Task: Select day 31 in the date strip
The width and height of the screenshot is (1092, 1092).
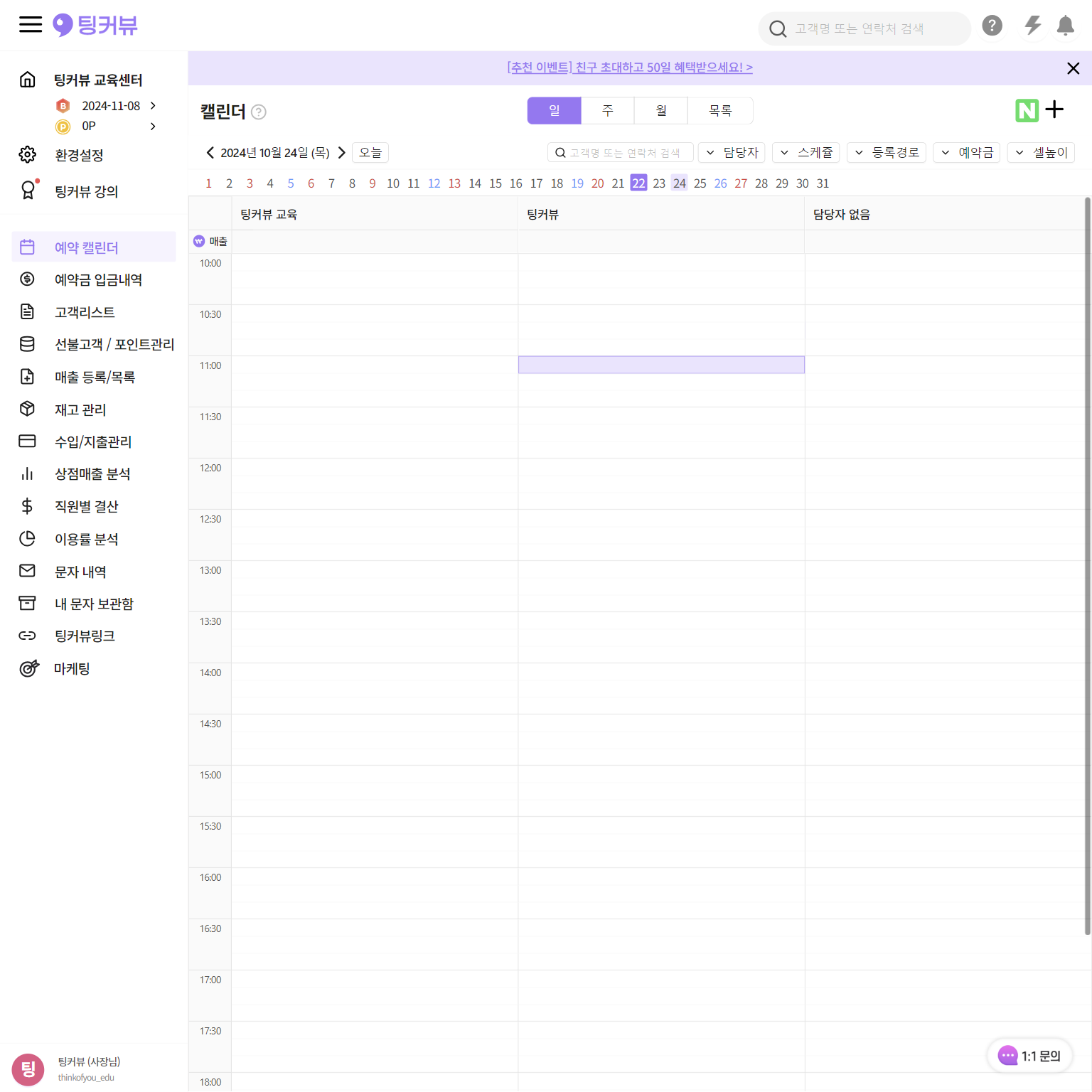Action: [x=823, y=183]
